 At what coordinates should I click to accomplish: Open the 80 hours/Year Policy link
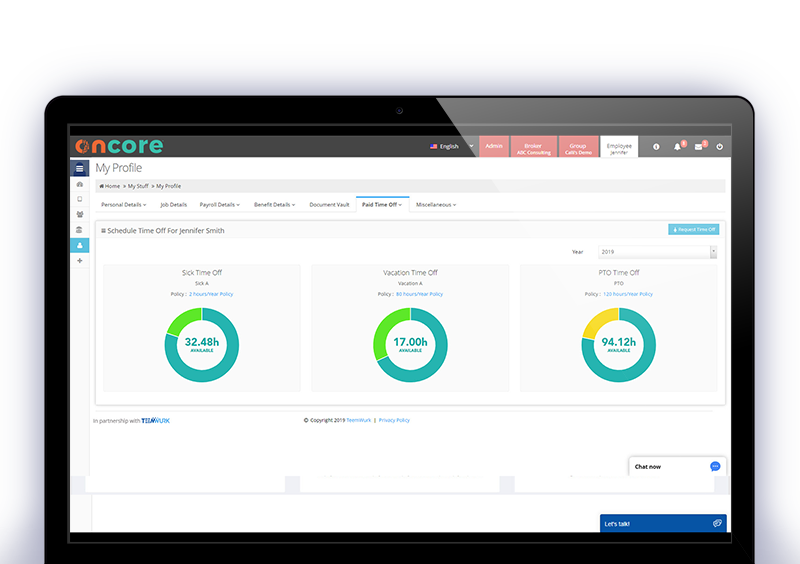point(419,294)
